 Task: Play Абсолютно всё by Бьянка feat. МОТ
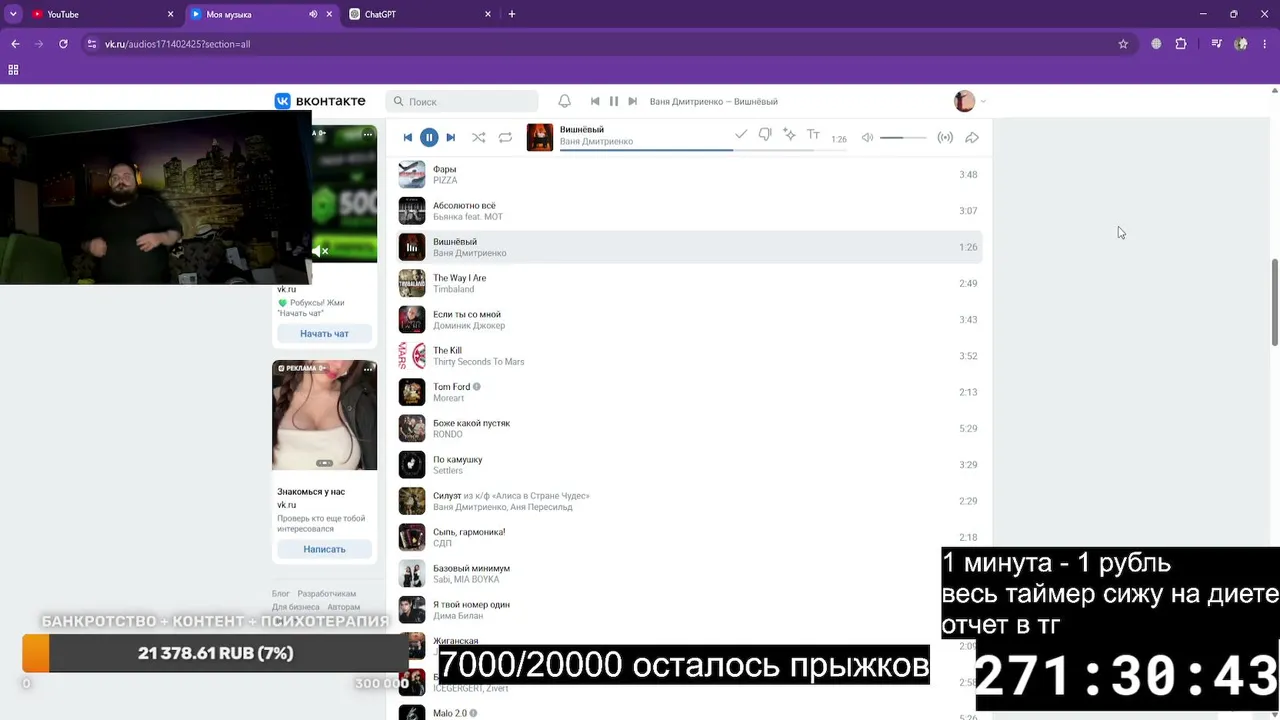(688, 211)
